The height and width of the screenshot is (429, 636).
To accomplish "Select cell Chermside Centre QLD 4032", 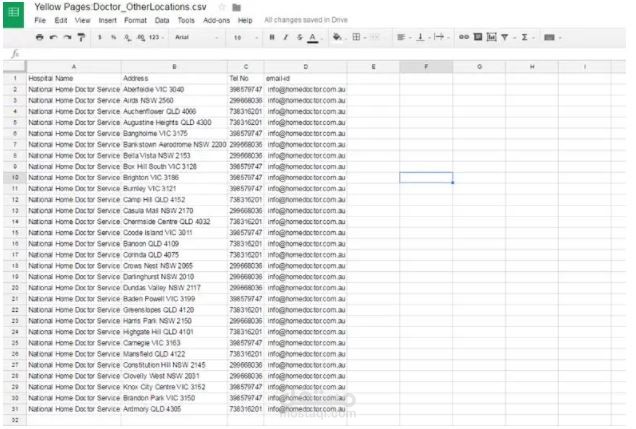I will 174,222.
